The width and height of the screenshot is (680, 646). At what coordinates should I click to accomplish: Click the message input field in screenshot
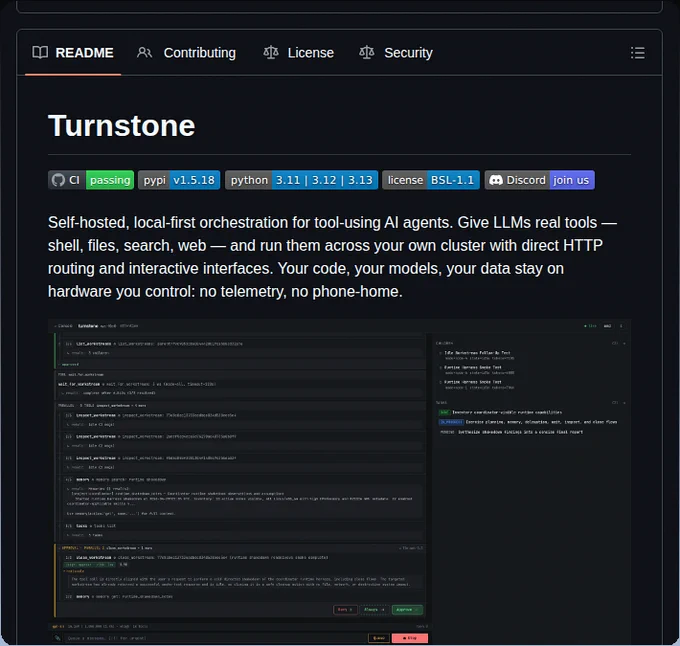pyautogui.click(x=215, y=638)
